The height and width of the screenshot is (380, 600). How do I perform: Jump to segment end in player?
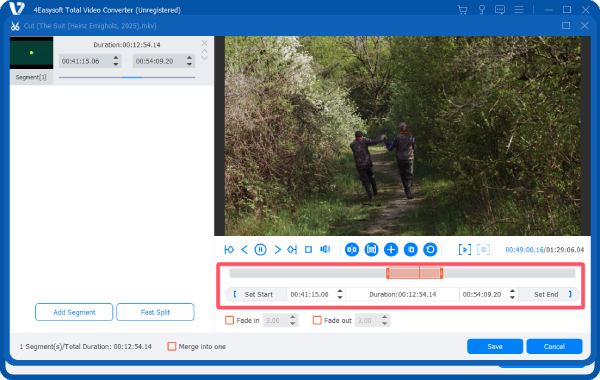[292, 250]
